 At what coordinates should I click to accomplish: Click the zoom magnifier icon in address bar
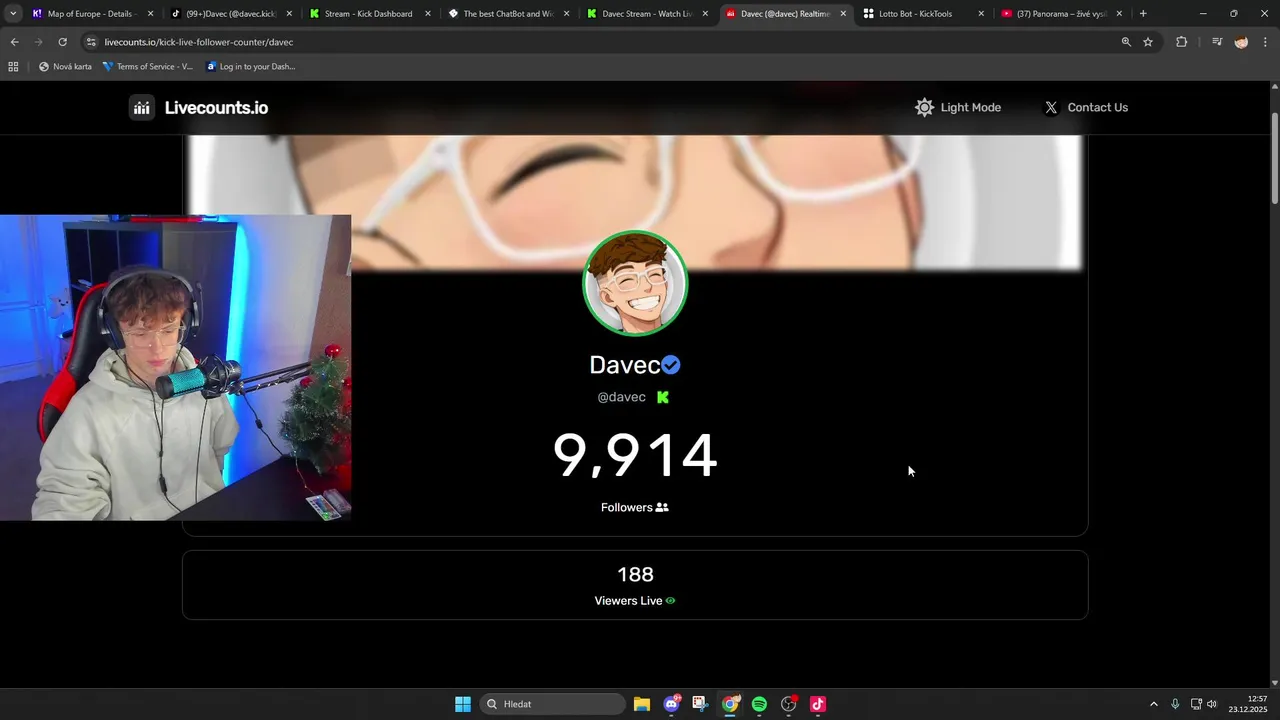[x=1126, y=42]
